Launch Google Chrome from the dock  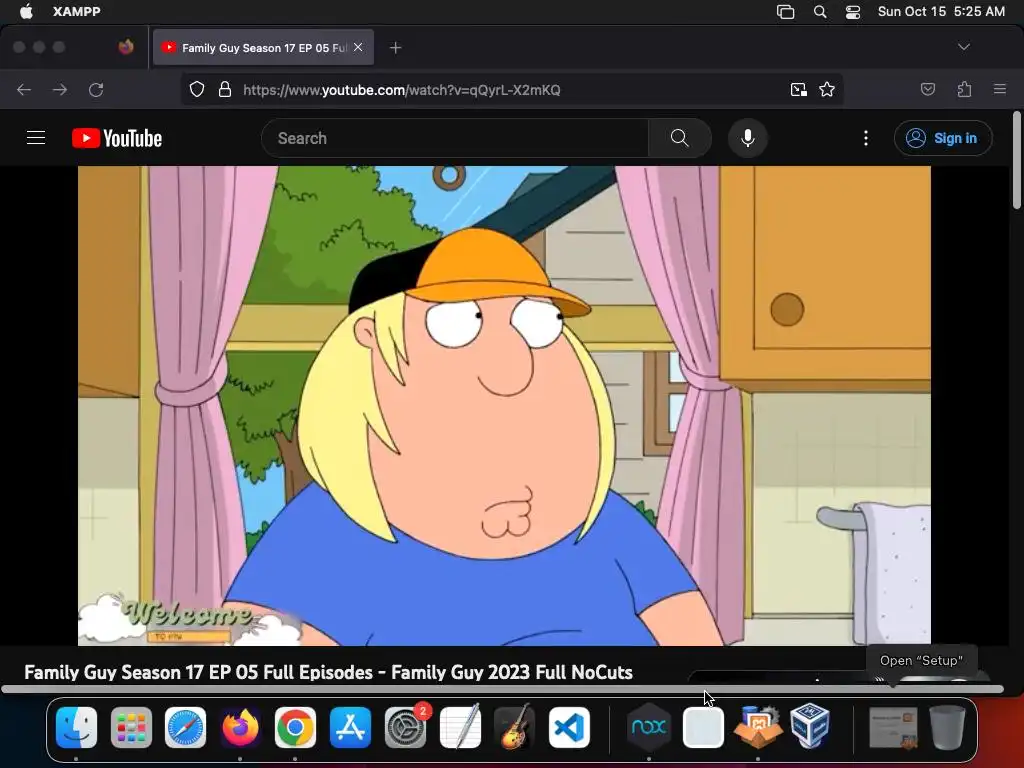pyautogui.click(x=295, y=727)
